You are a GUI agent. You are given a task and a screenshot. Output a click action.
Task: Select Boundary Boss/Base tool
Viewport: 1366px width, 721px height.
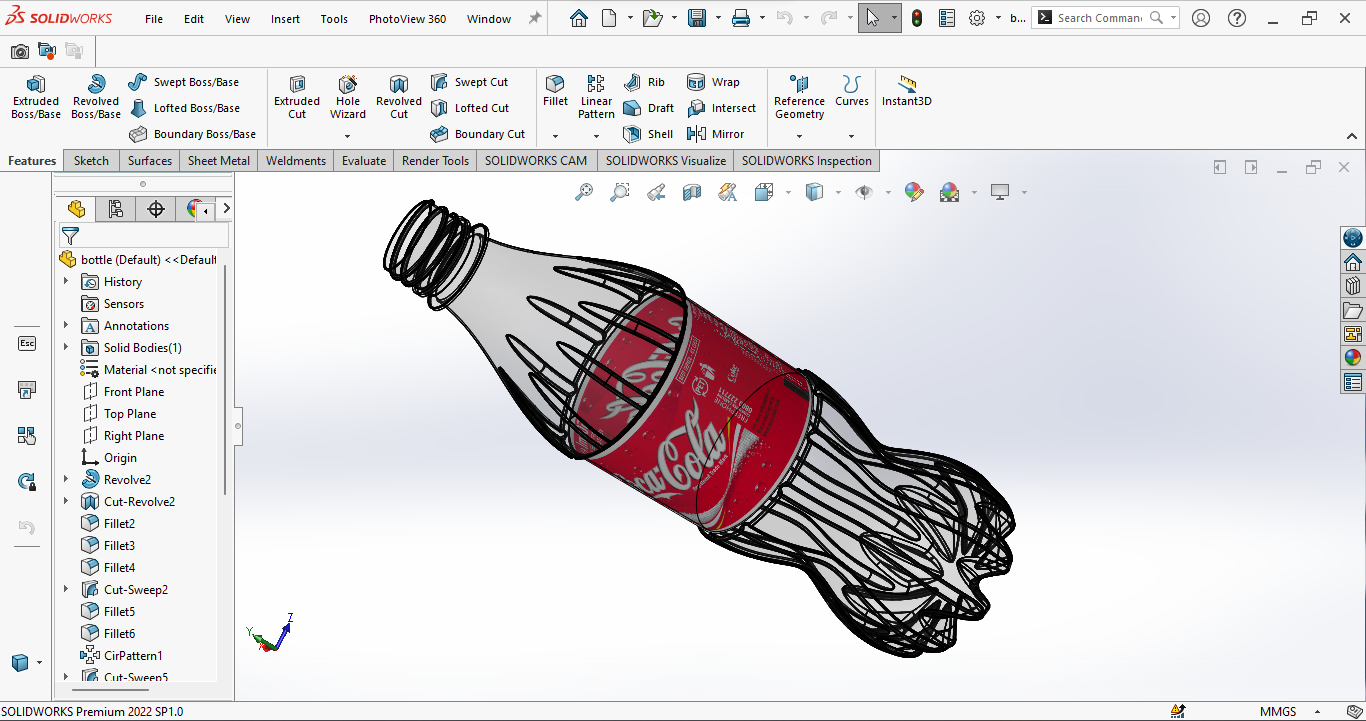pos(192,134)
